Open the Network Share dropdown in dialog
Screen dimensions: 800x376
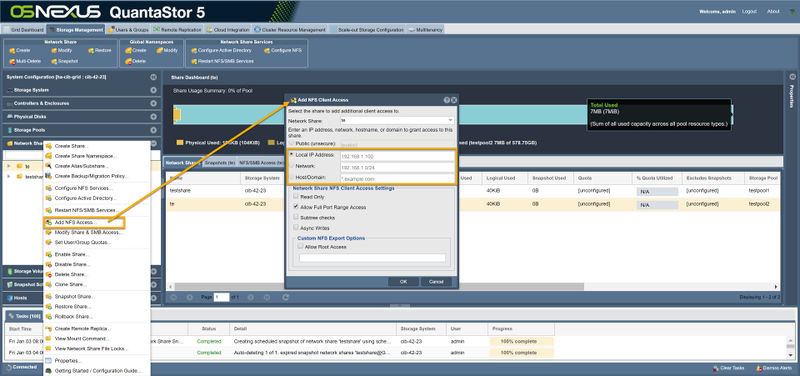click(450, 120)
